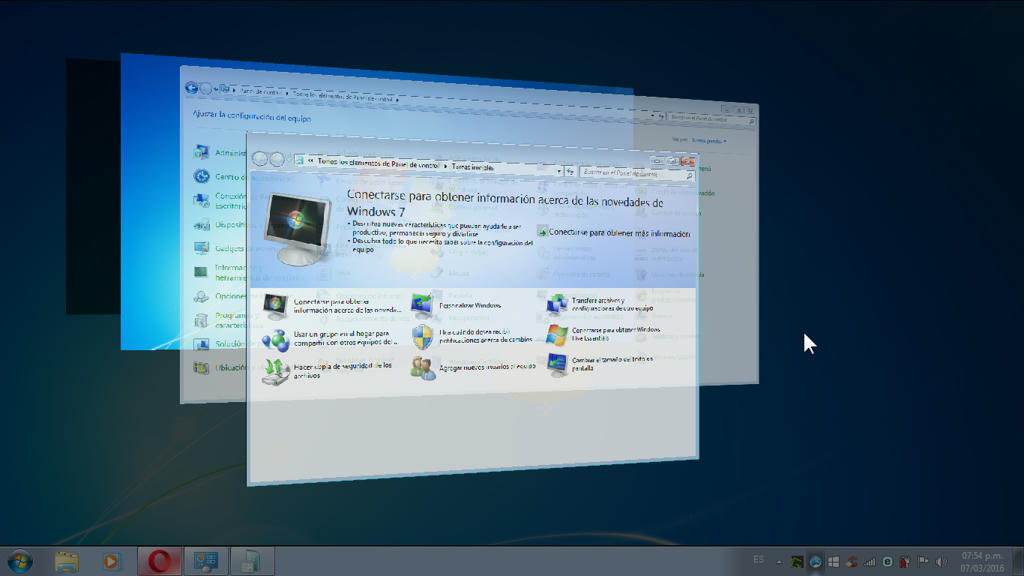Open the volume speaker tray icon
This screenshot has height=576, width=1024.
point(941,562)
